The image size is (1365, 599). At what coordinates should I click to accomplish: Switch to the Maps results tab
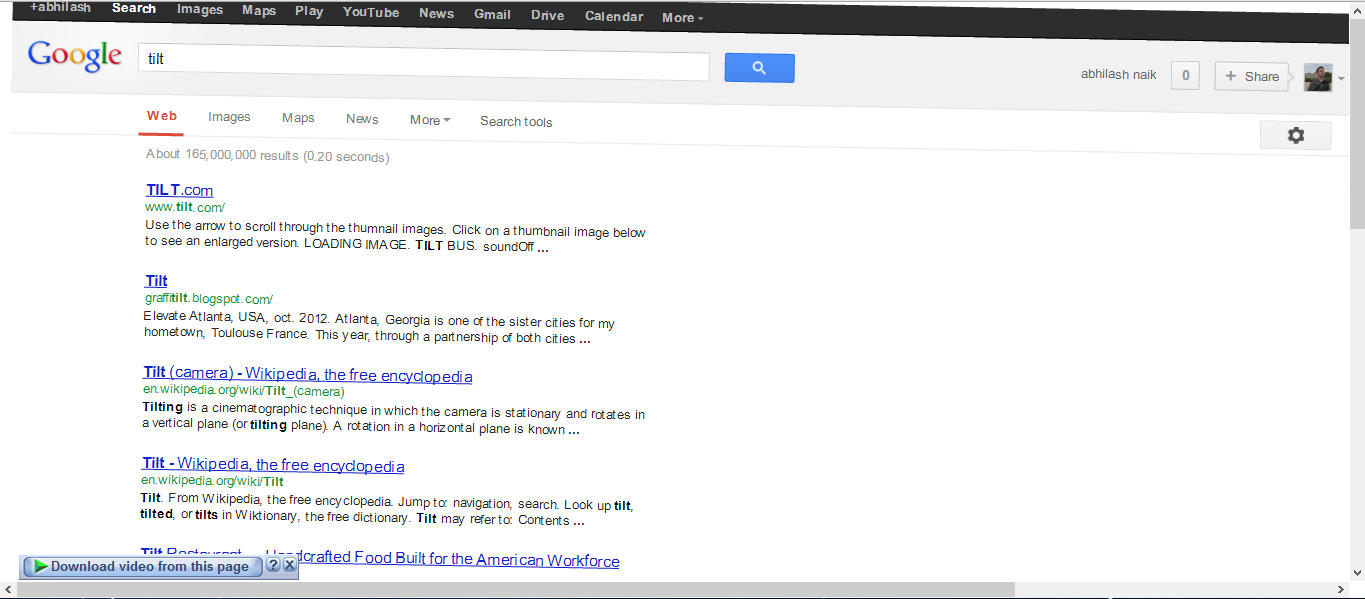tap(298, 117)
